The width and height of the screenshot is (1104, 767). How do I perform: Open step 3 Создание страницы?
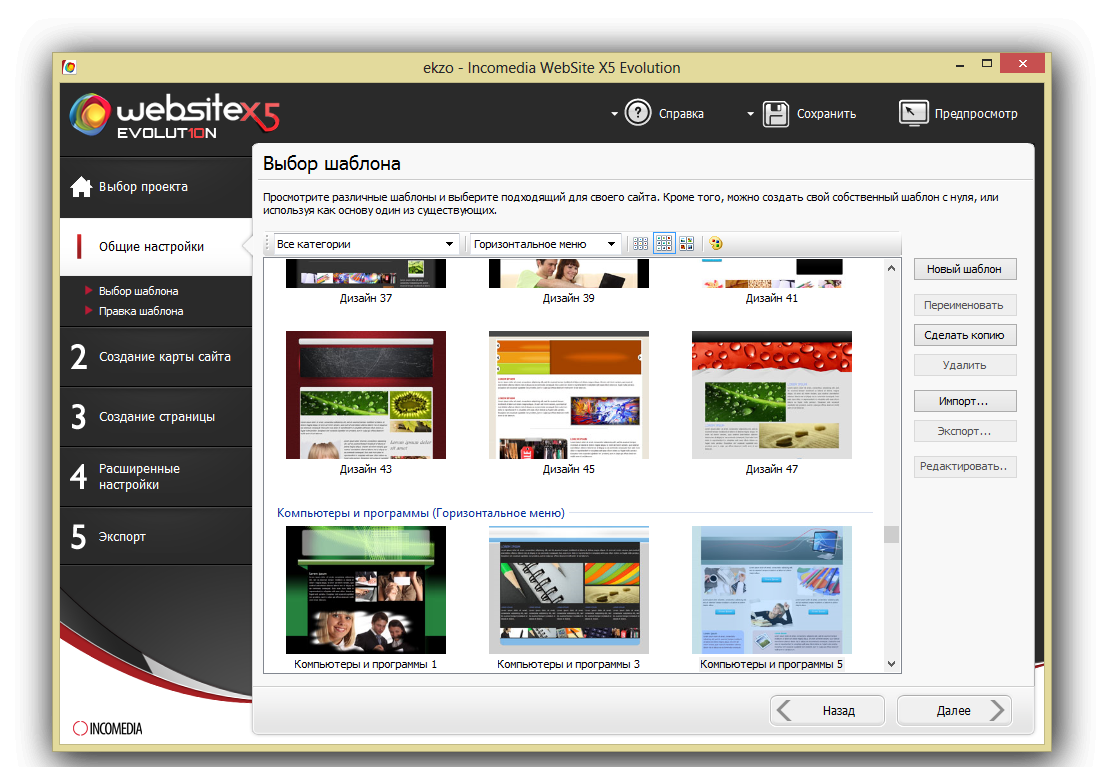[x=156, y=416]
